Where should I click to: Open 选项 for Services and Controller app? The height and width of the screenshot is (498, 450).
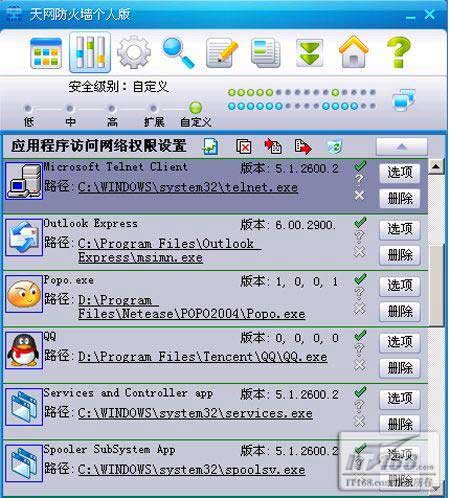tap(399, 399)
